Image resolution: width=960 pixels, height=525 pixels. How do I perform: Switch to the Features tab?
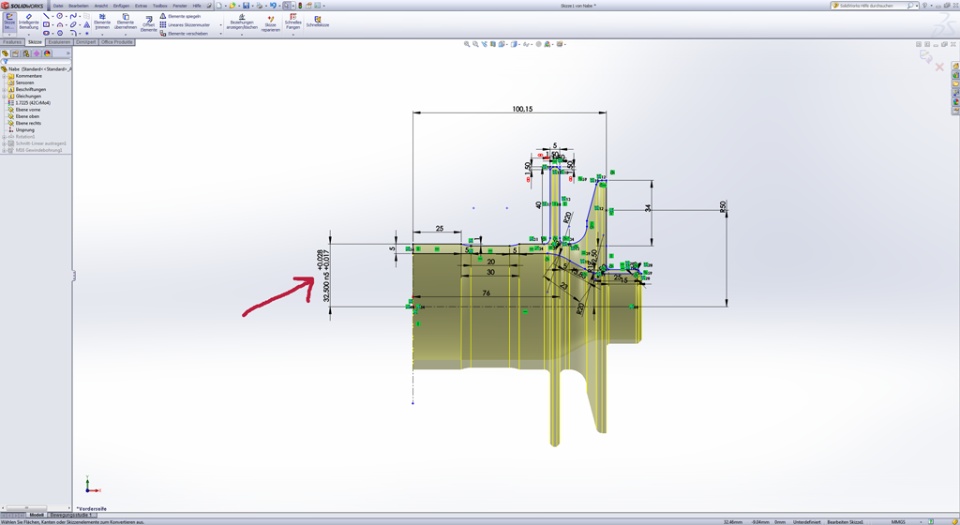click(12, 42)
